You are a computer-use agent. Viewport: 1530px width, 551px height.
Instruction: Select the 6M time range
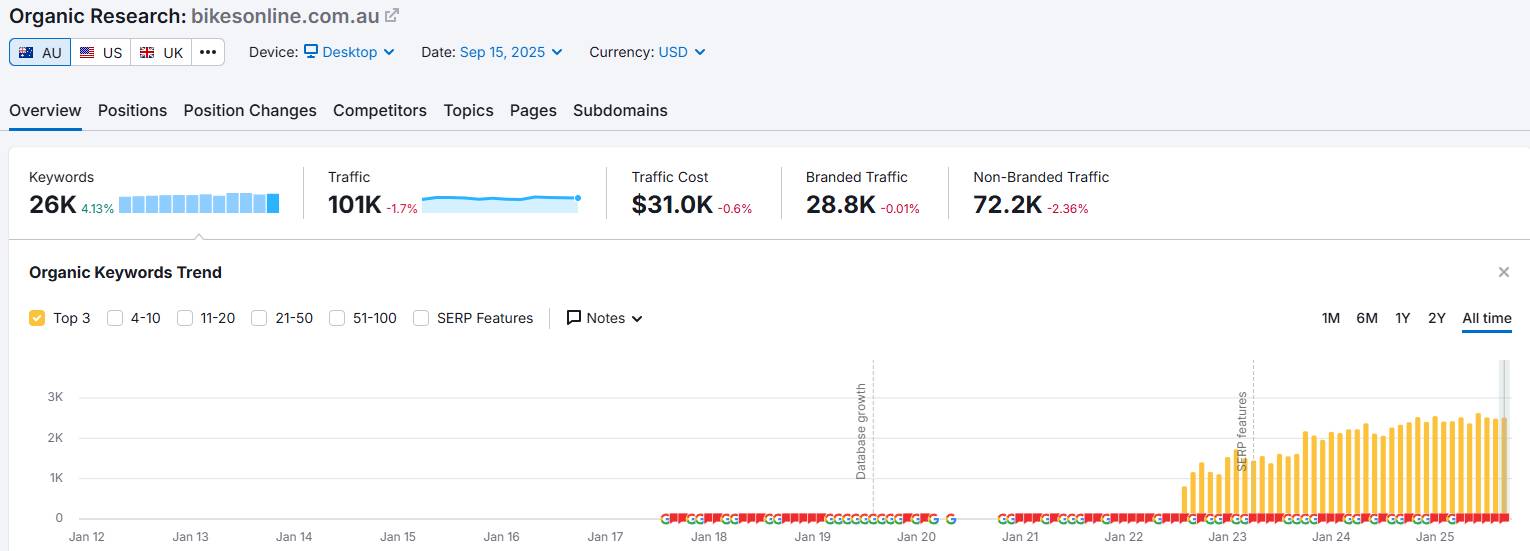(x=1366, y=318)
